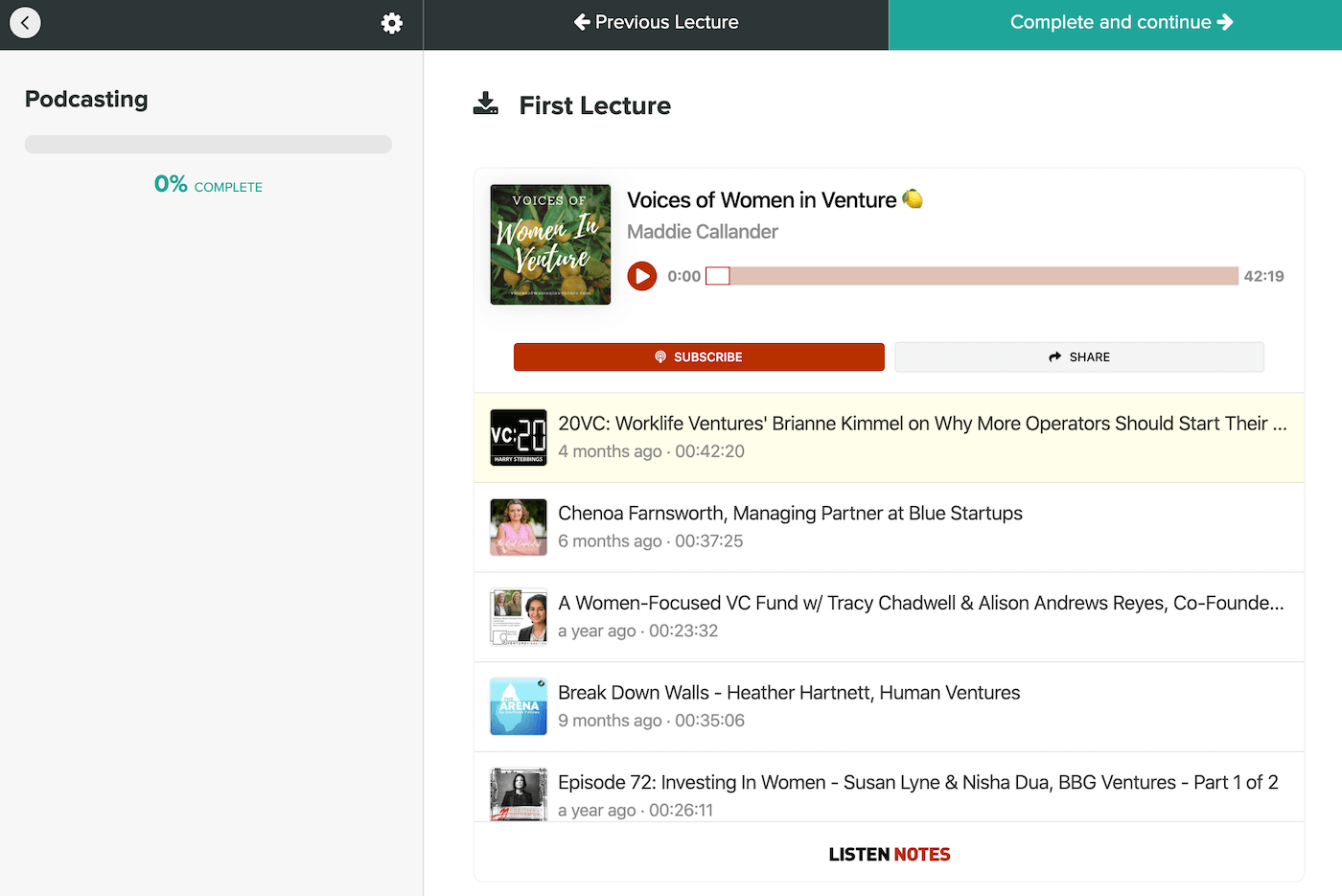The height and width of the screenshot is (896, 1342).
Task: Select Break Down Walls - Heather Hartnett episode
Action: (889, 707)
